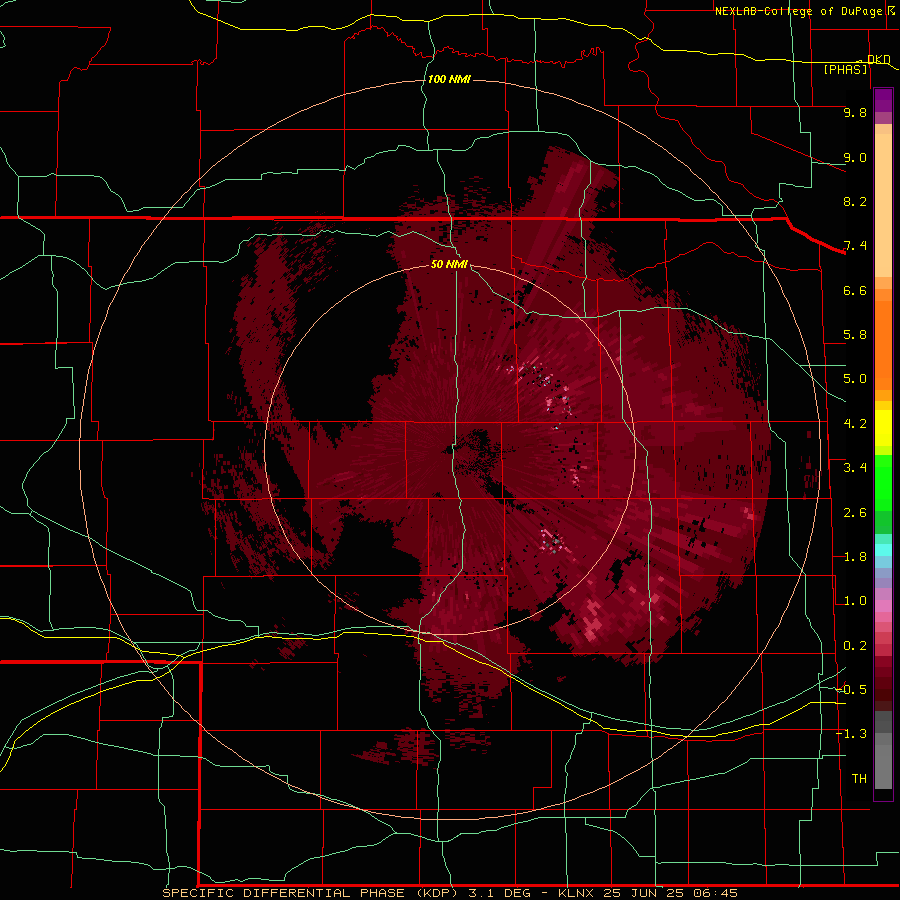900x900 pixels.
Task: Select the light peach color bar segment
Action: 883,205
